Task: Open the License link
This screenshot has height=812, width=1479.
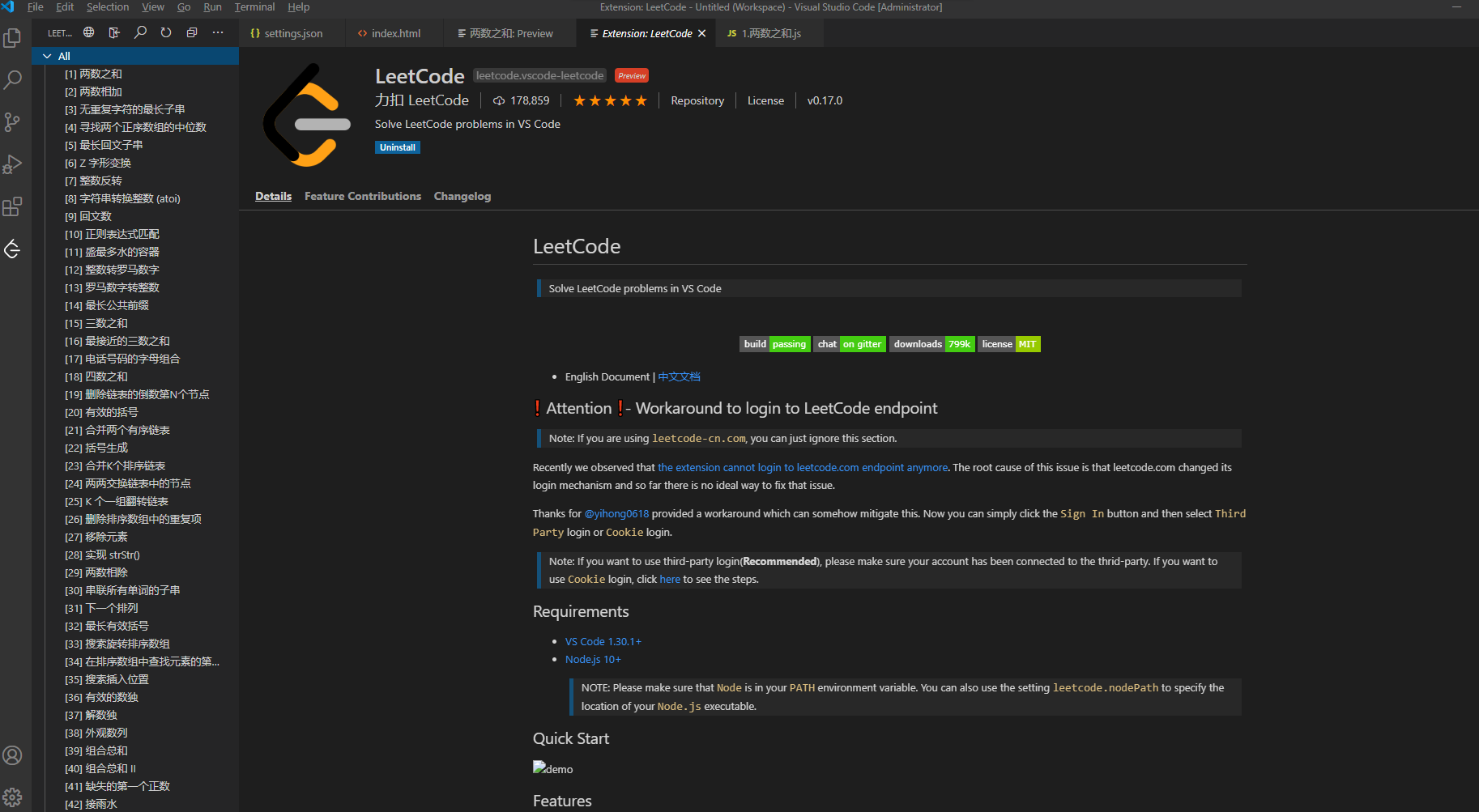Action: pos(765,100)
